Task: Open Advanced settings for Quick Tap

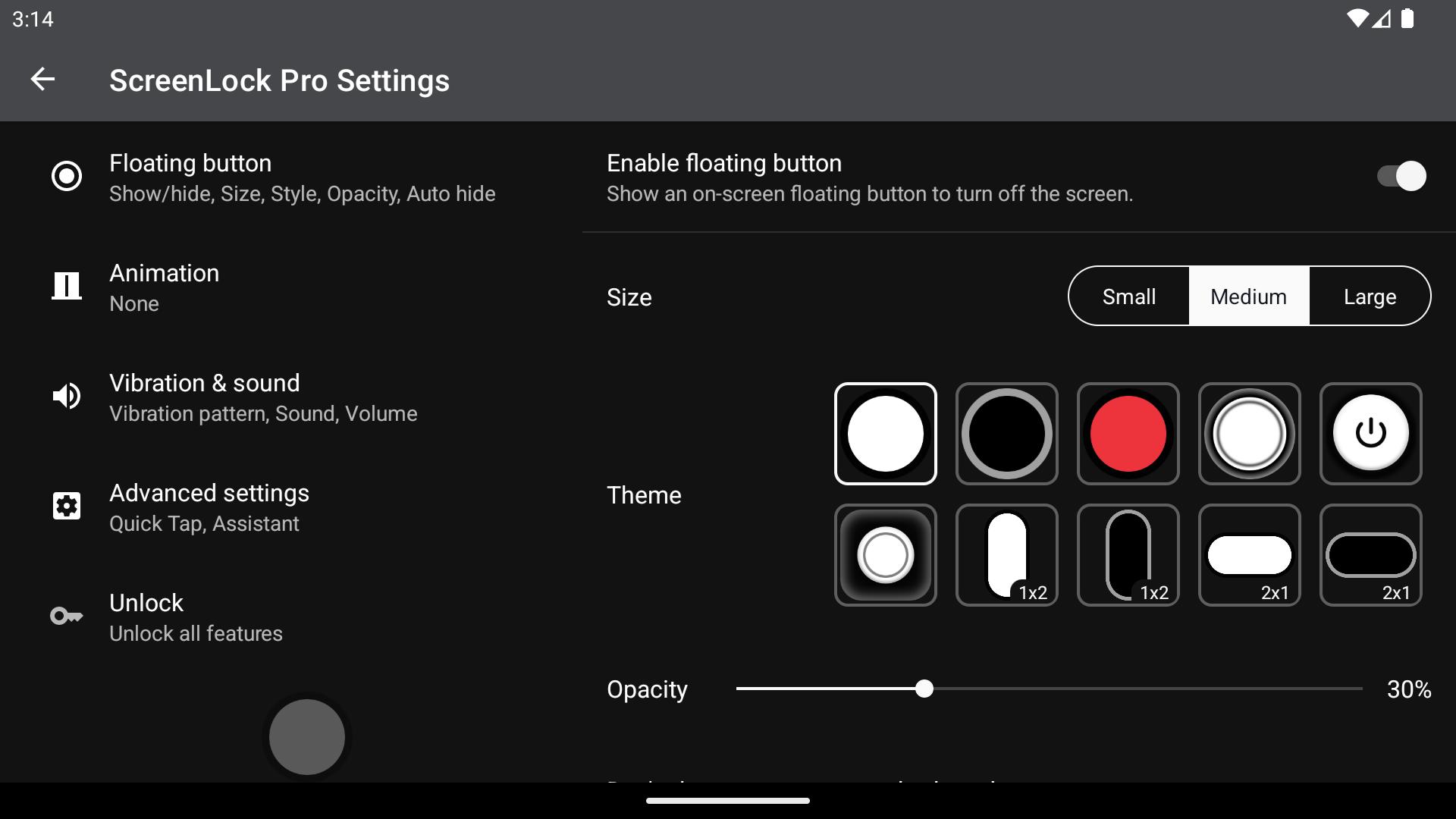Action: (x=291, y=507)
